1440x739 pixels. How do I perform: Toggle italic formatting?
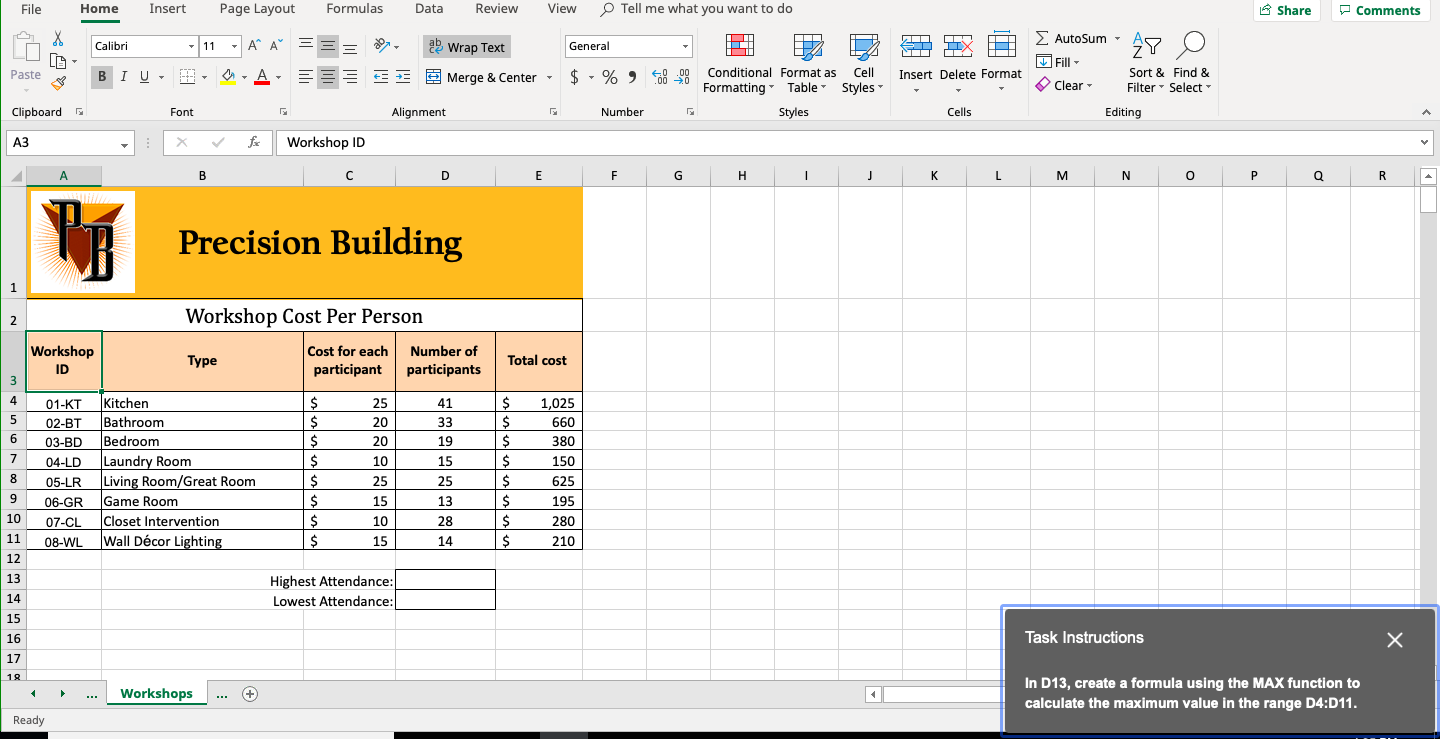pyautogui.click(x=123, y=77)
